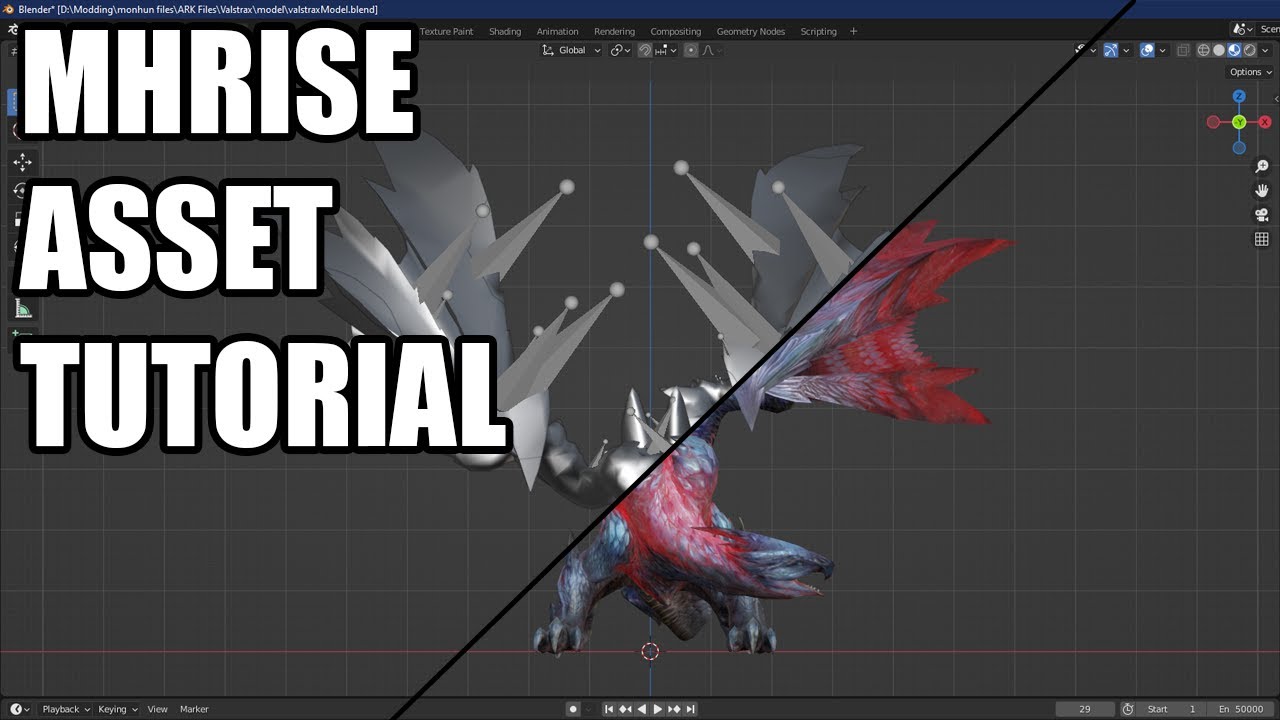Click the negative Z axis gizmo ball
This screenshot has height=720, width=1280.
point(1239,148)
